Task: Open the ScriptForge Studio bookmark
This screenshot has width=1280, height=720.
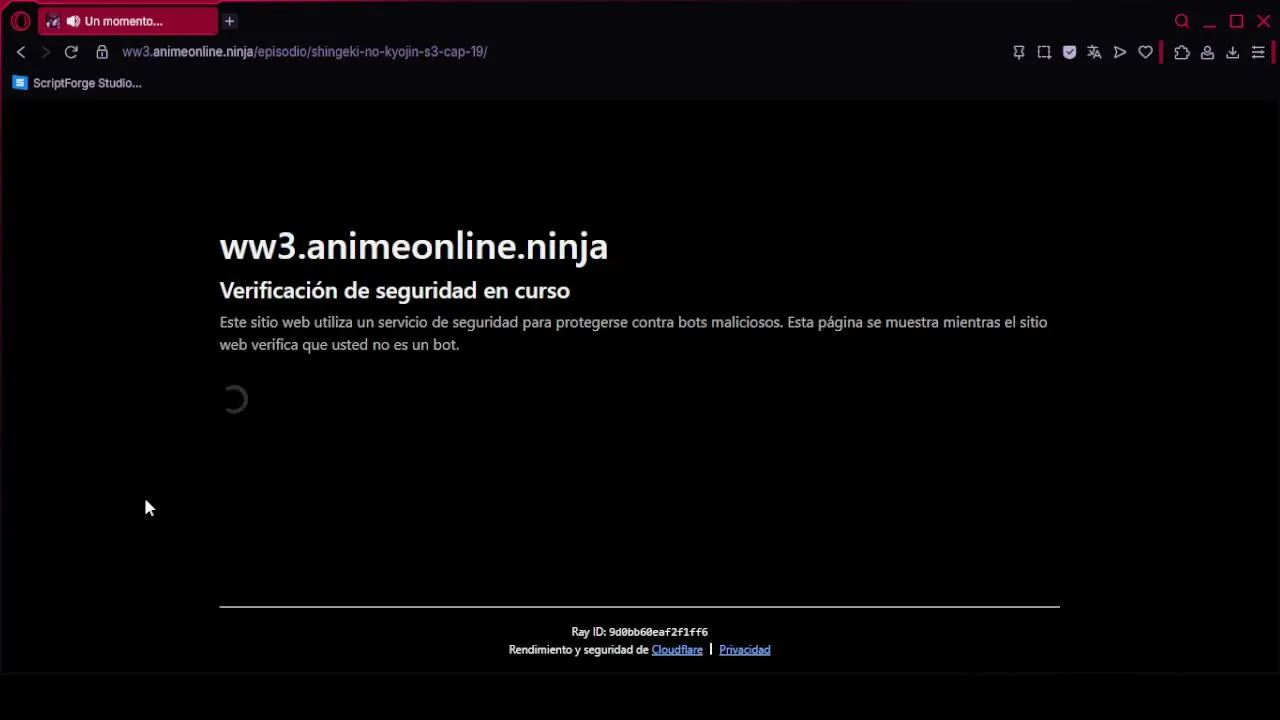Action: click(77, 83)
